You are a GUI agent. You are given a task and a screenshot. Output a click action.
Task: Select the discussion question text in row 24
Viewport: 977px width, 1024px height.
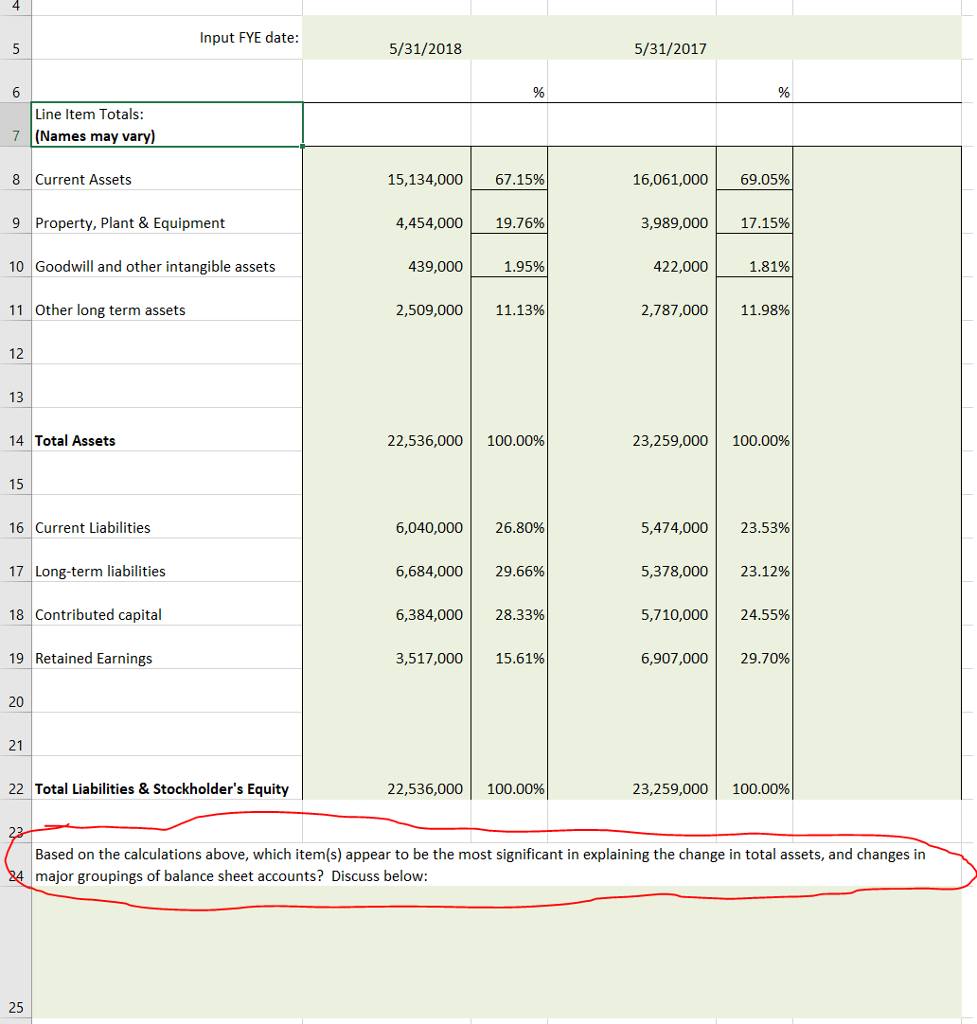tap(480, 865)
